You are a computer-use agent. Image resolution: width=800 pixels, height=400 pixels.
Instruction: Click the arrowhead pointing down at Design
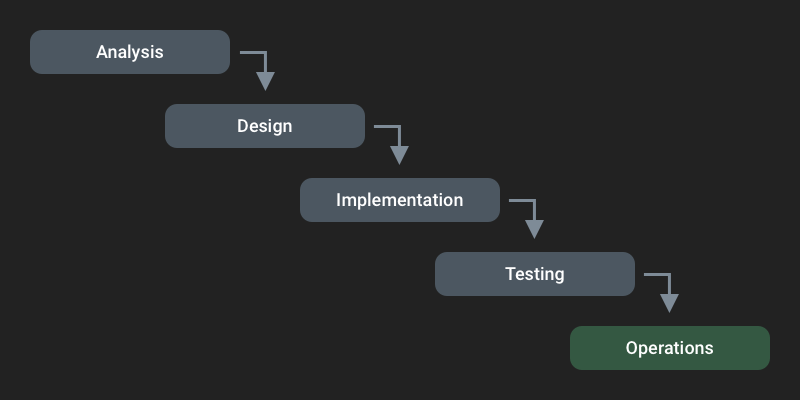point(265,81)
